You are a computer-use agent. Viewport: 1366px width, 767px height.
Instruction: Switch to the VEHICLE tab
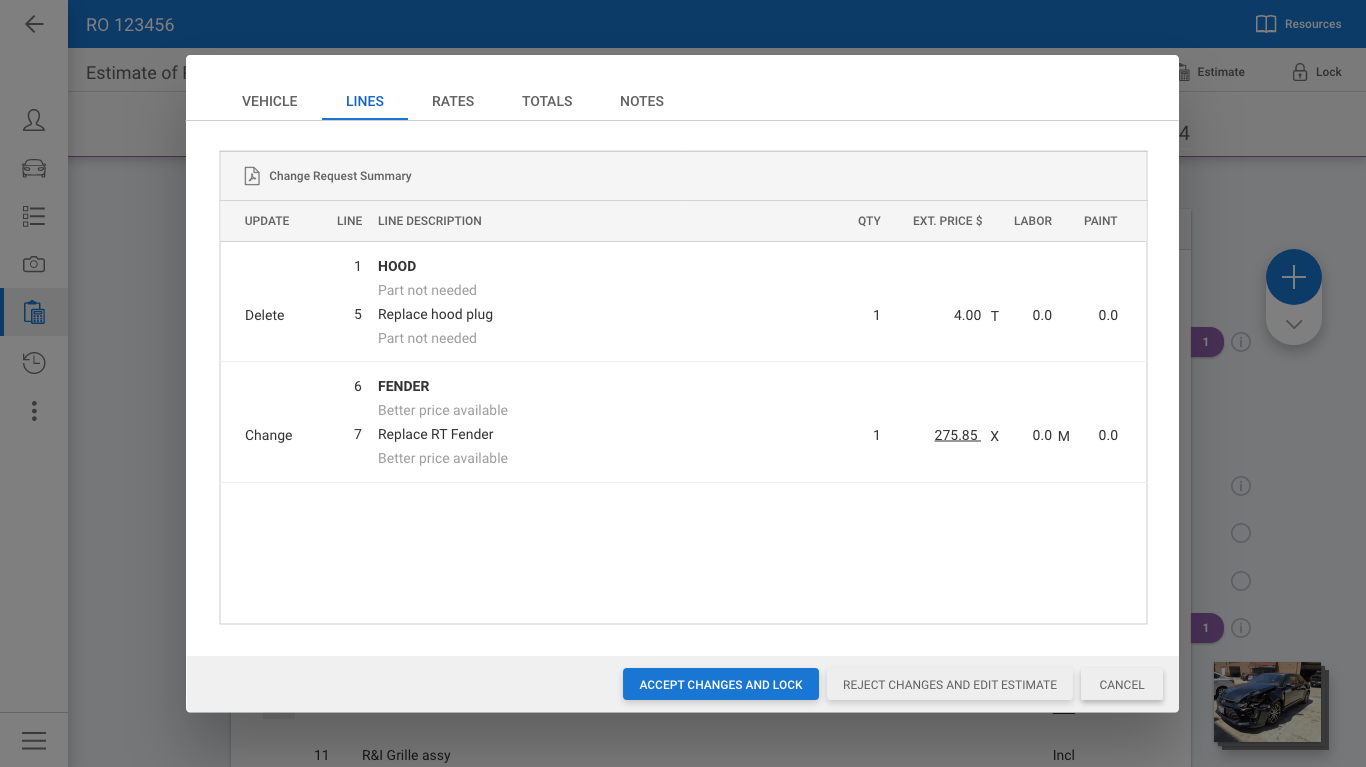pos(269,101)
